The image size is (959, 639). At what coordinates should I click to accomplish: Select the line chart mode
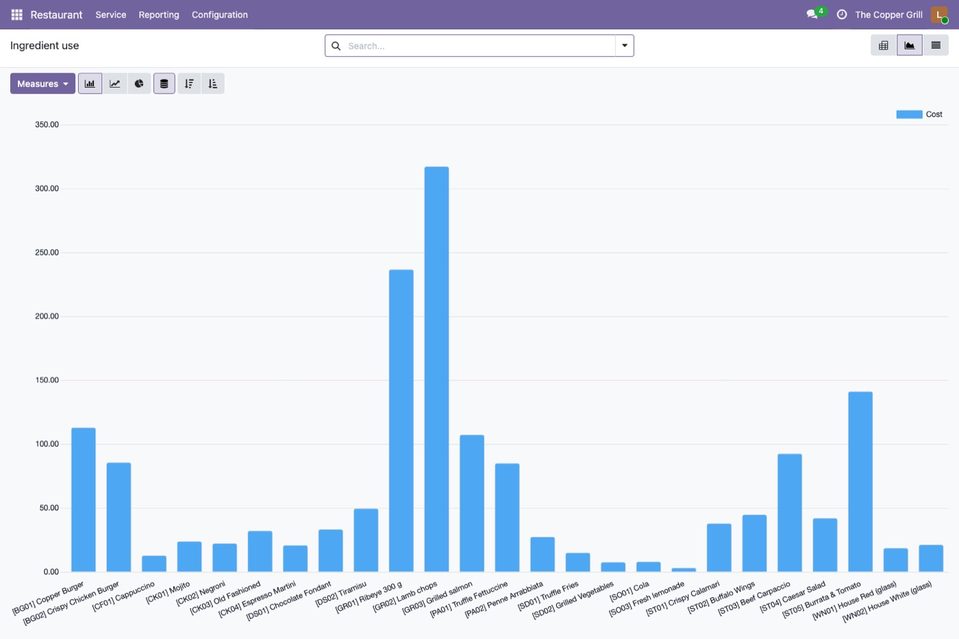click(115, 84)
